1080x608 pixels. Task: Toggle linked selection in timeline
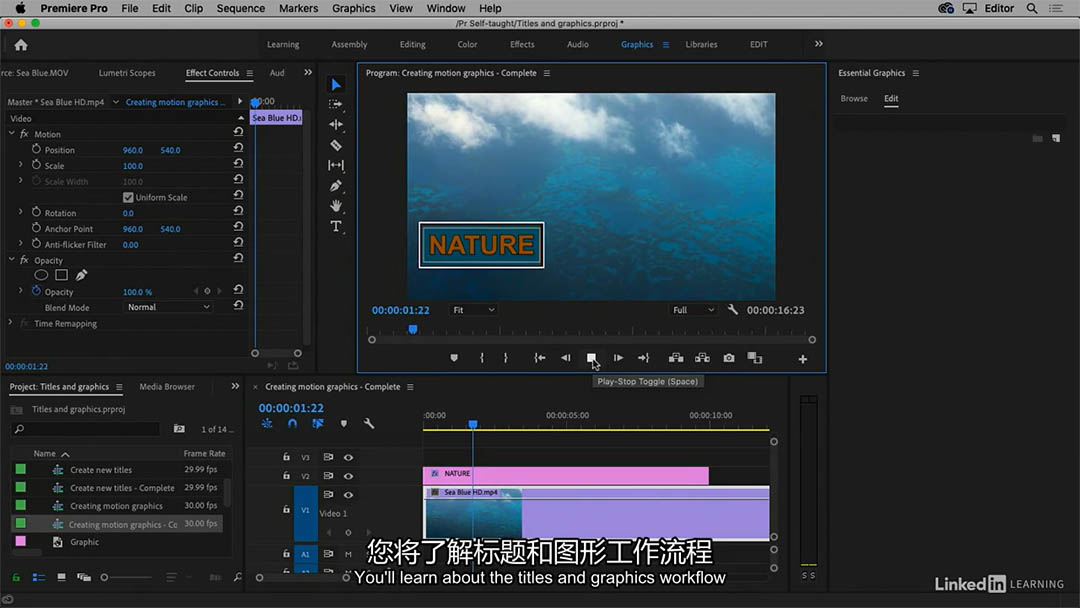click(x=318, y=423)
